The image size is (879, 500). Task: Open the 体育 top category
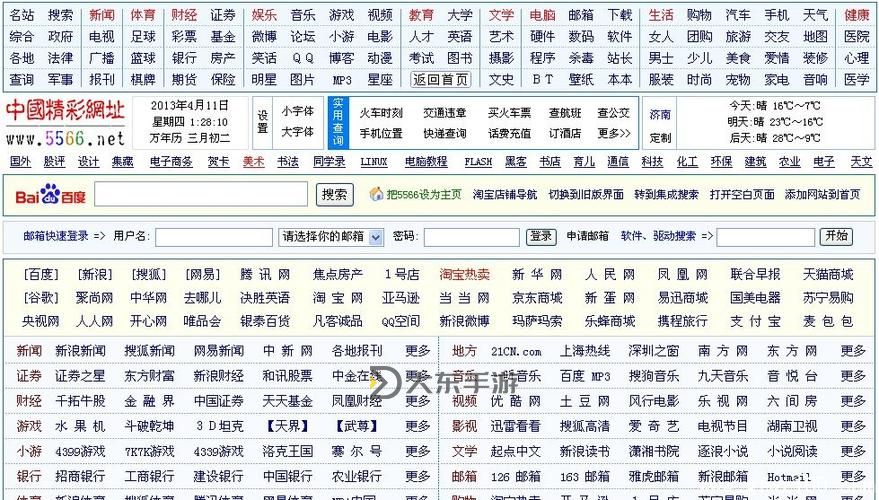click(143, 15)
